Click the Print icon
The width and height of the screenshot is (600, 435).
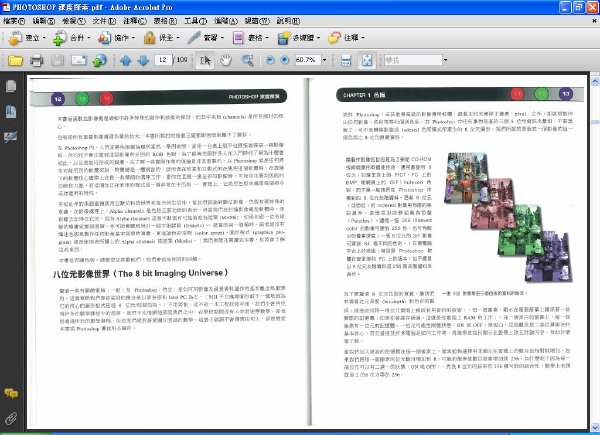(37, 60)
